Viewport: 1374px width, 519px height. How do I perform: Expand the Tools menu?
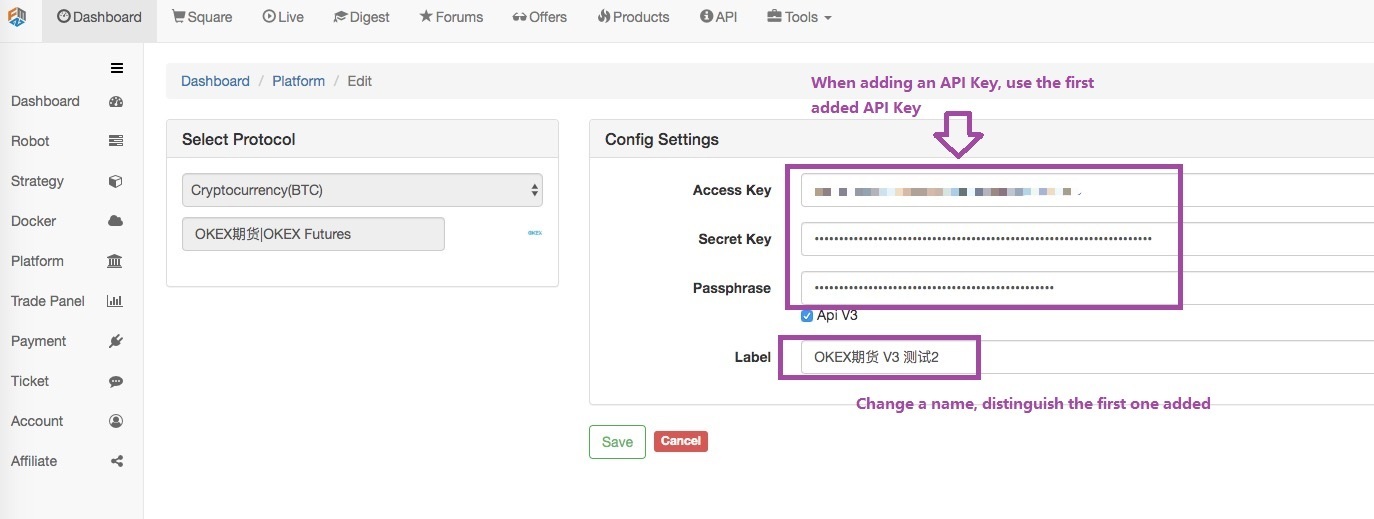(x=799, y=17)
